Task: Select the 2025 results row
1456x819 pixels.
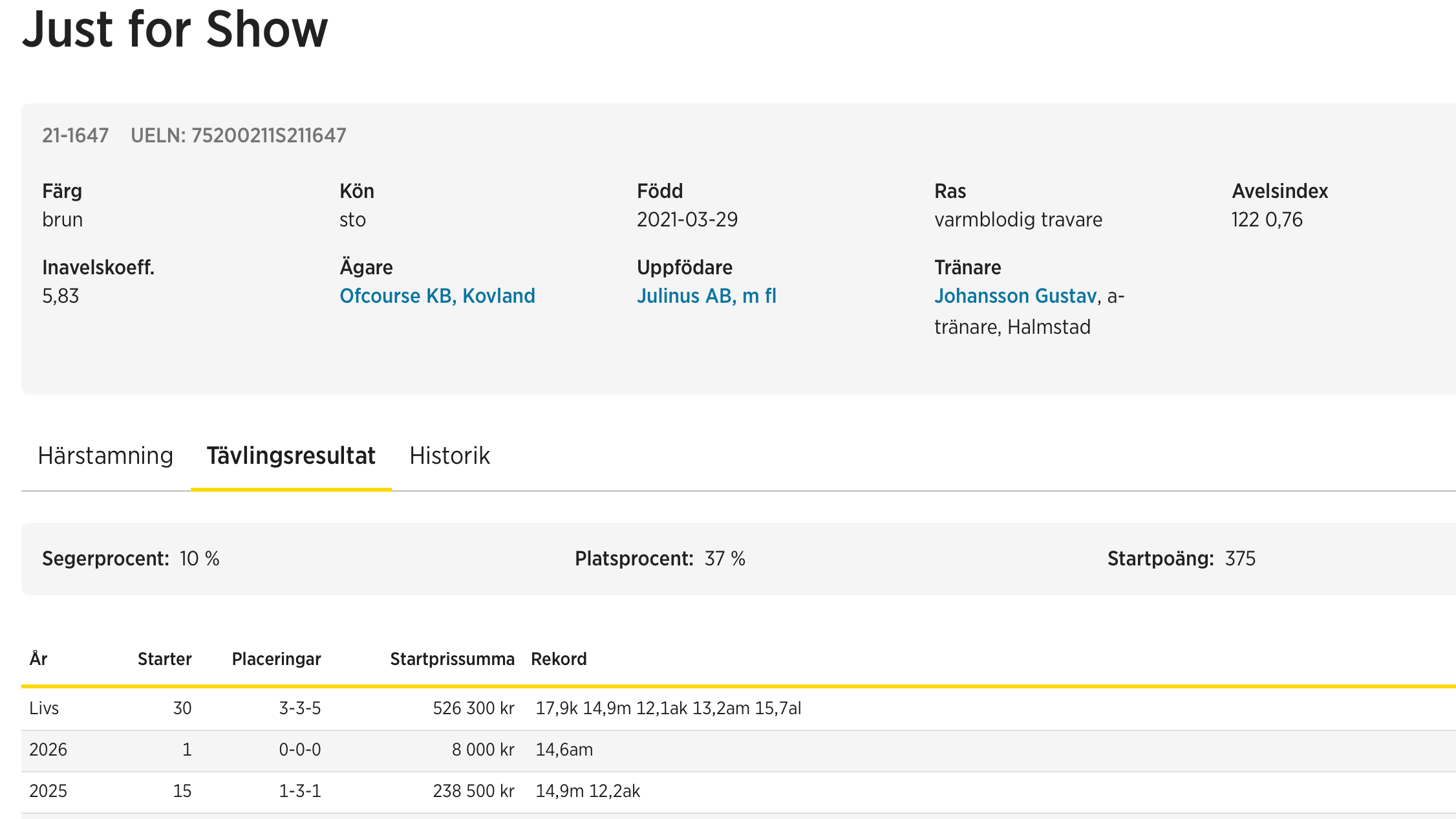Action: click(x=48, y=791)
